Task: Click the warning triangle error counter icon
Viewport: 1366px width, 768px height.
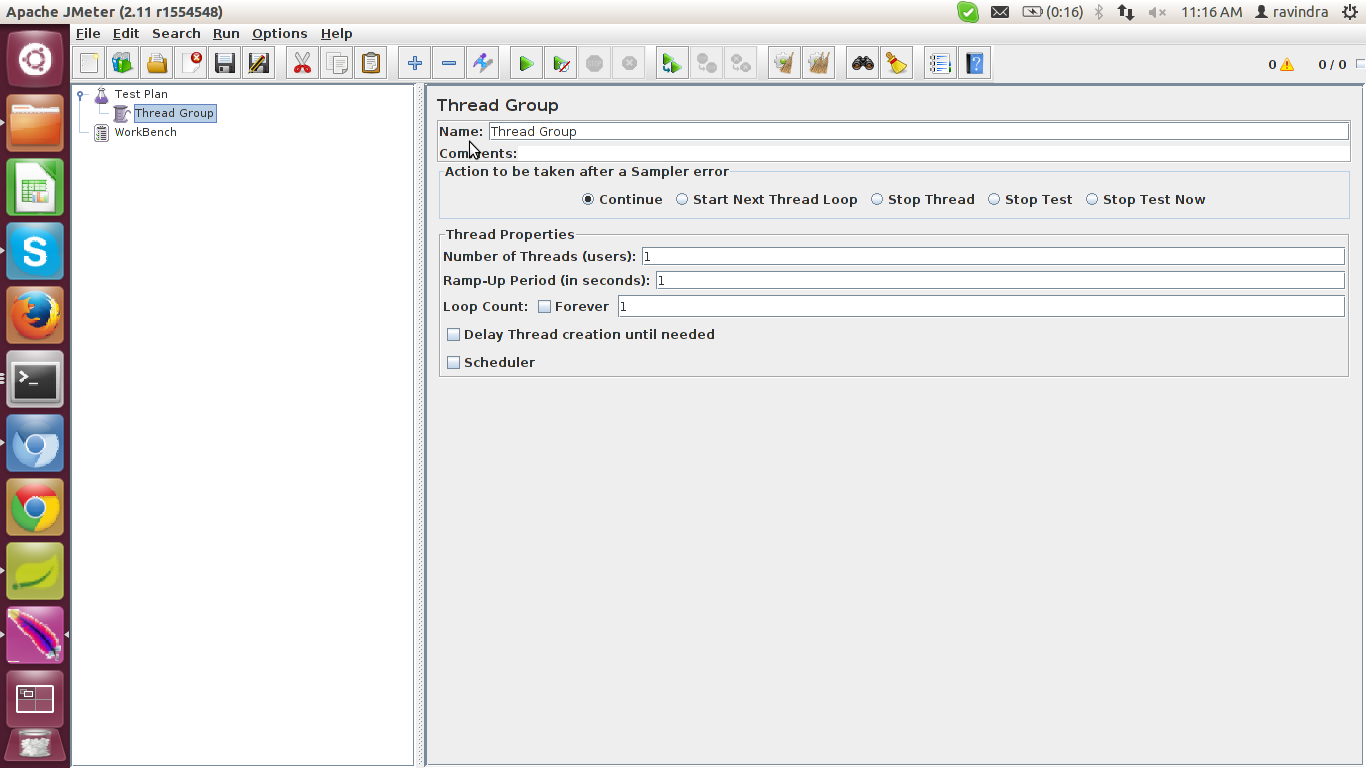Action: click(1287, 65)
